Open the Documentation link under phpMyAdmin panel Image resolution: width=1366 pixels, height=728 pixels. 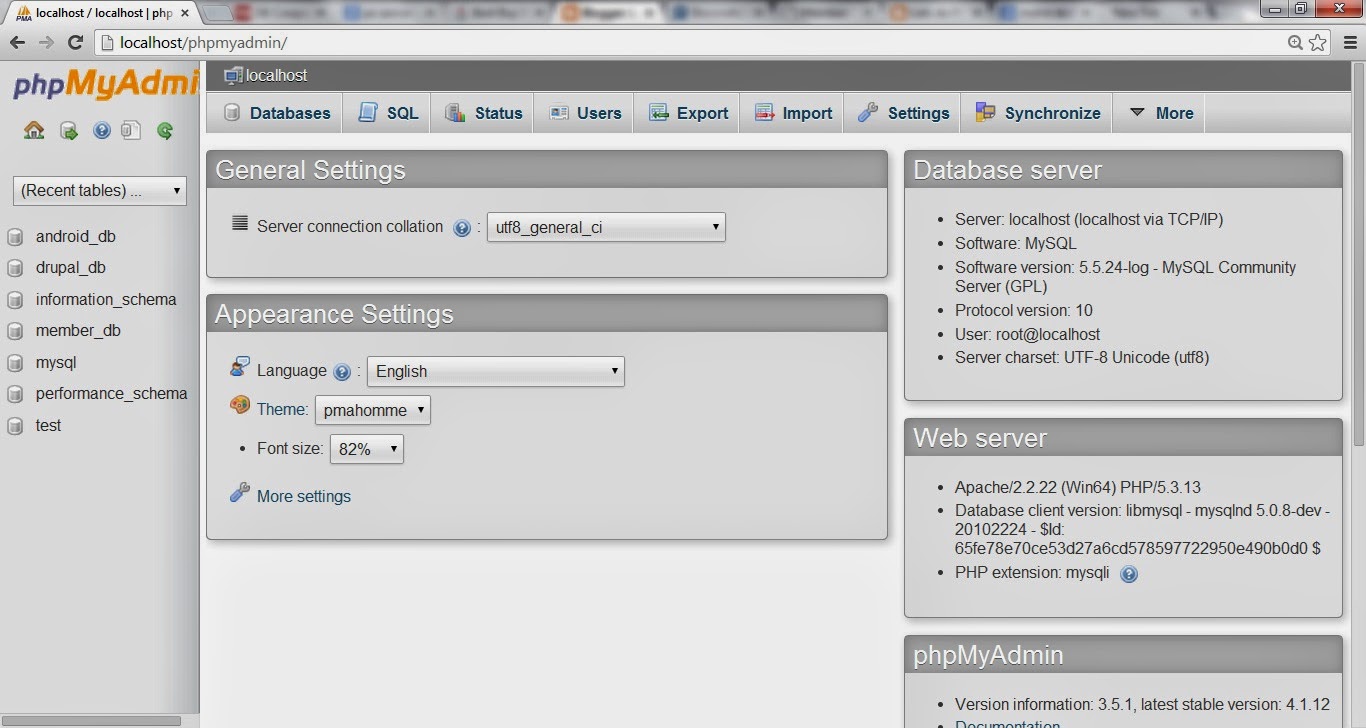[x=1008, y=723]
